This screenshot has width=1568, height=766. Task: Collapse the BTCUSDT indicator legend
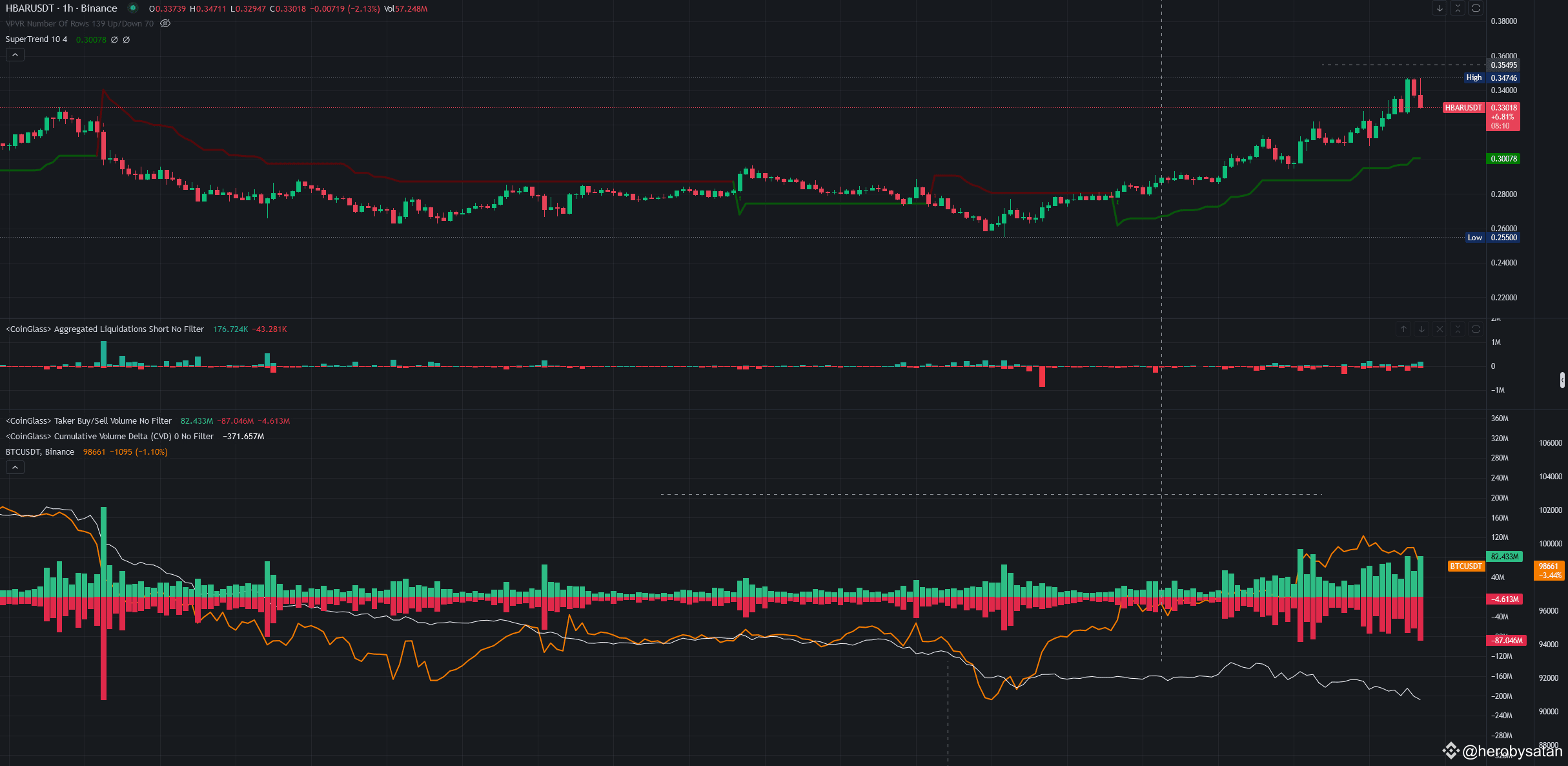[15, 467]
